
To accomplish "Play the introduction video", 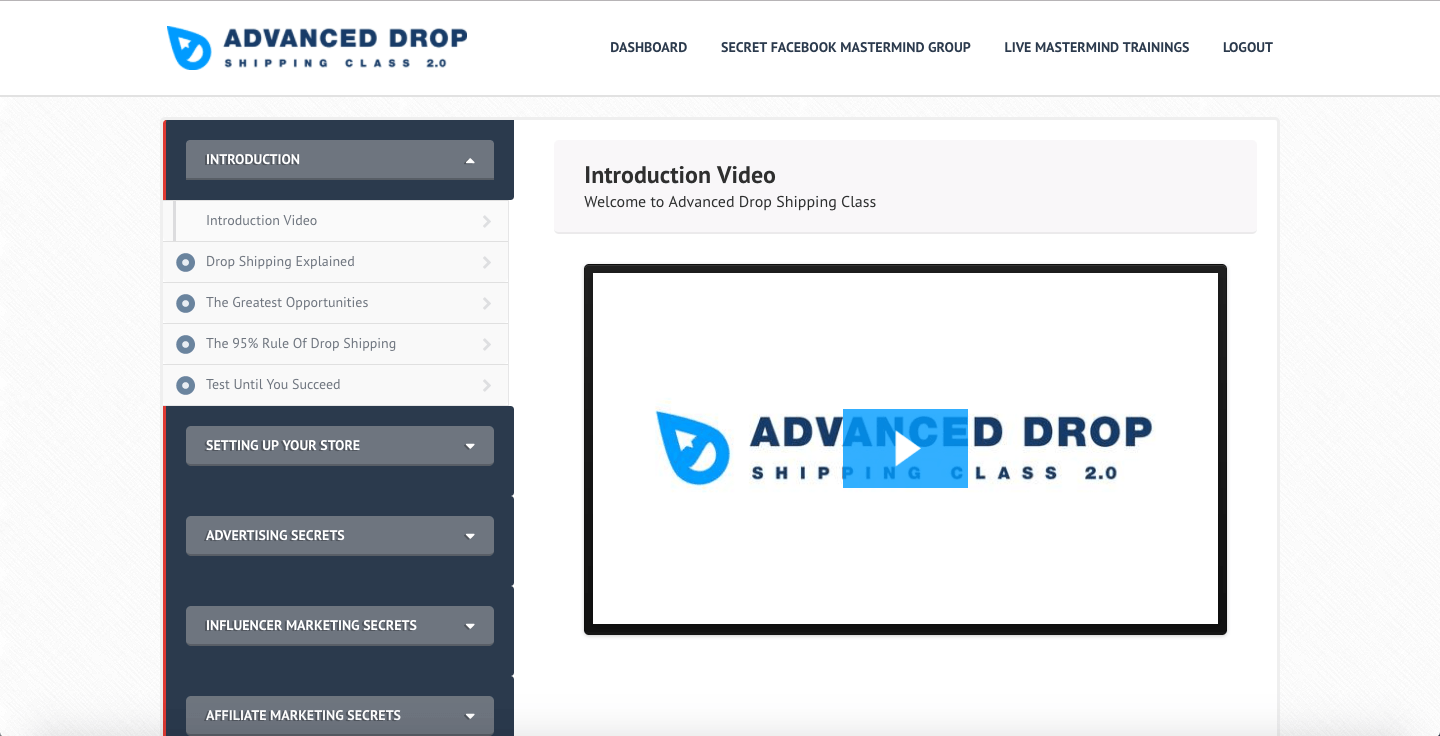I will (905, 448).
